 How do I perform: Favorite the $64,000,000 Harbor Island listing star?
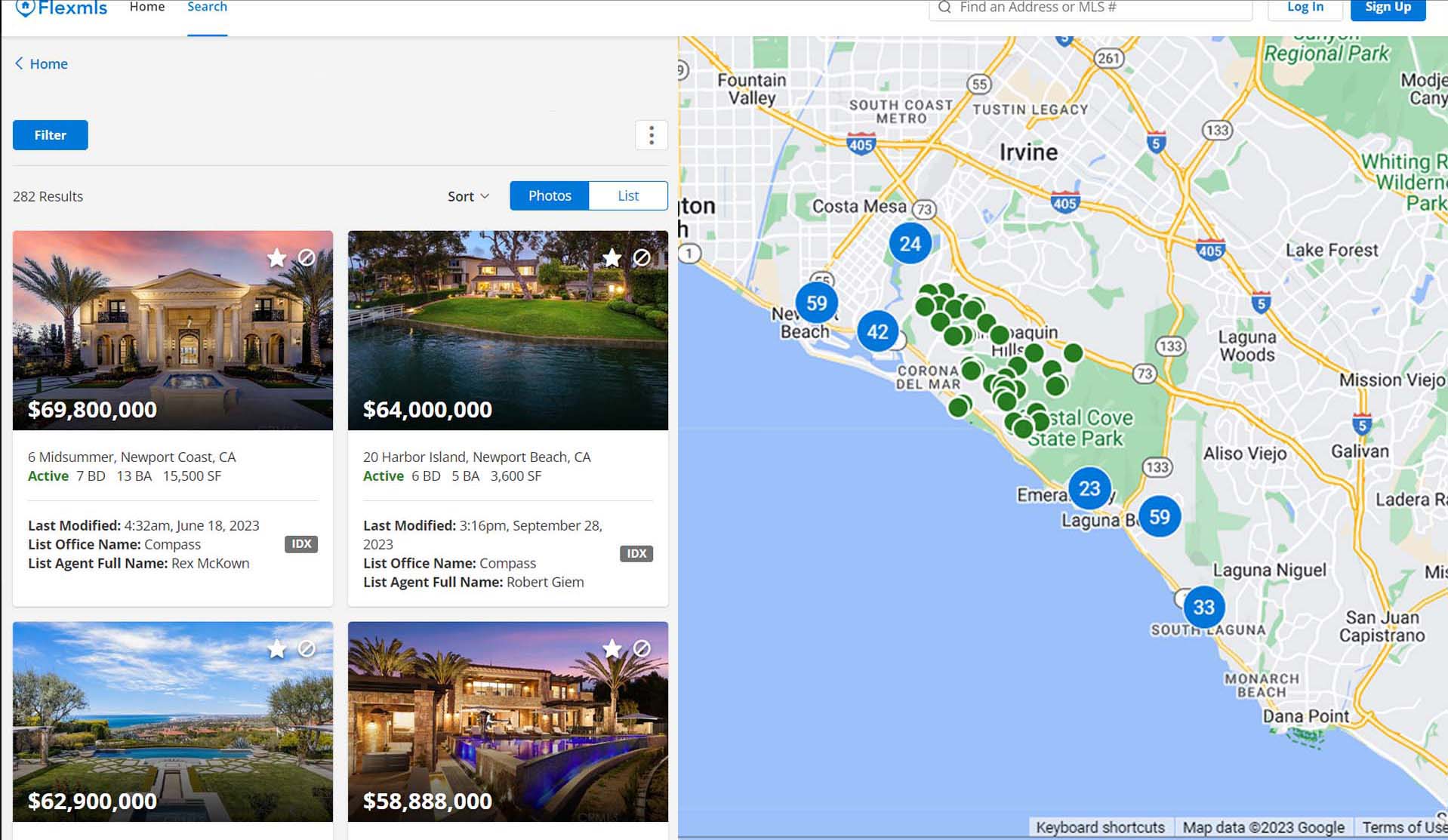click(611, 258)
